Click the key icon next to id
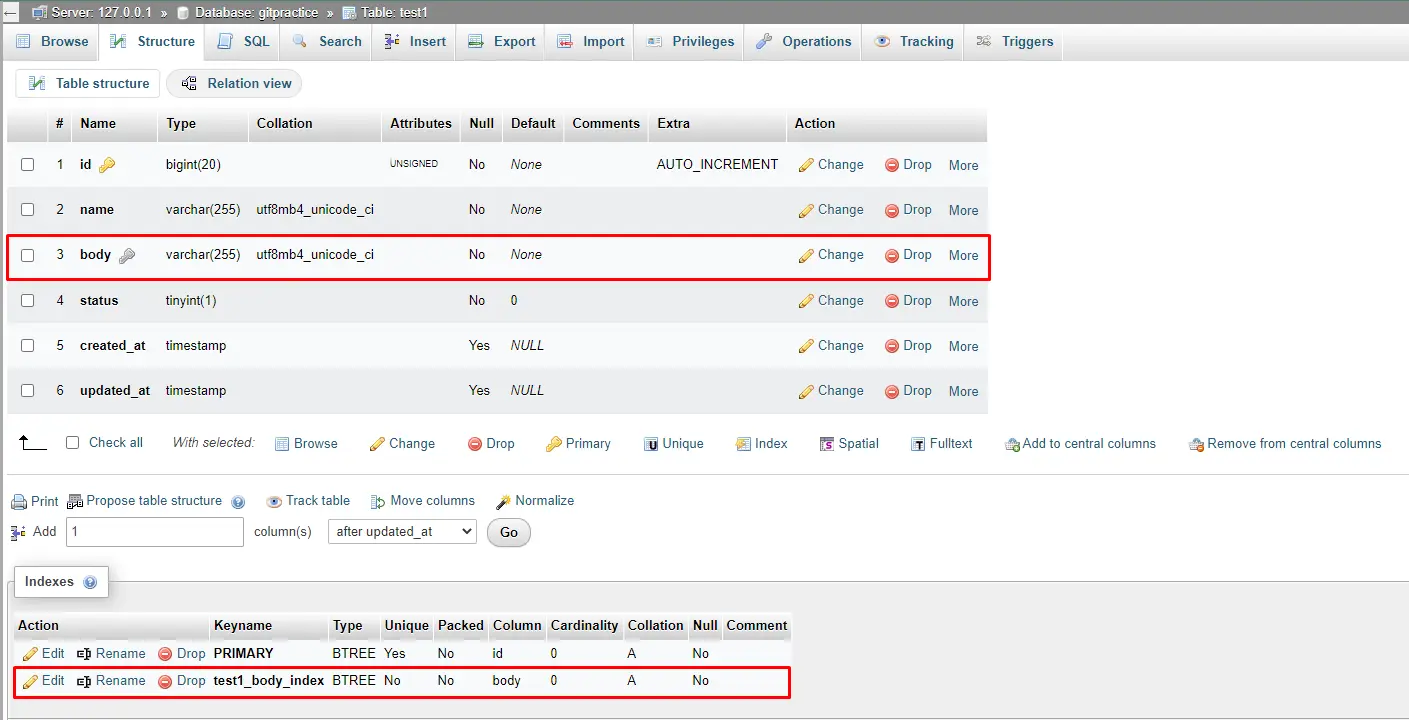 click(x=107, y=165)
